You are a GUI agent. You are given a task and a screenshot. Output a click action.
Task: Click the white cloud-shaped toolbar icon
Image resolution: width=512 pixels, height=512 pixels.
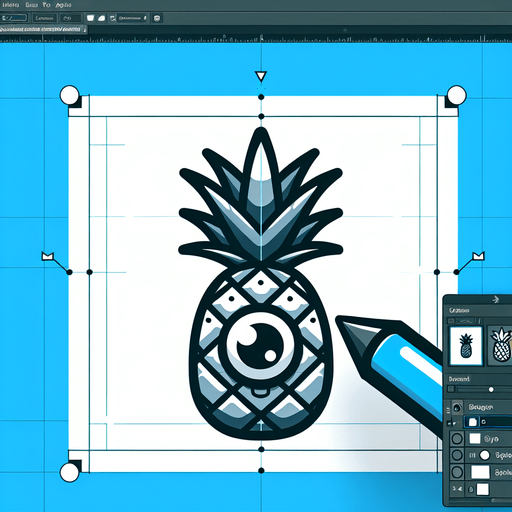(102, 18)
